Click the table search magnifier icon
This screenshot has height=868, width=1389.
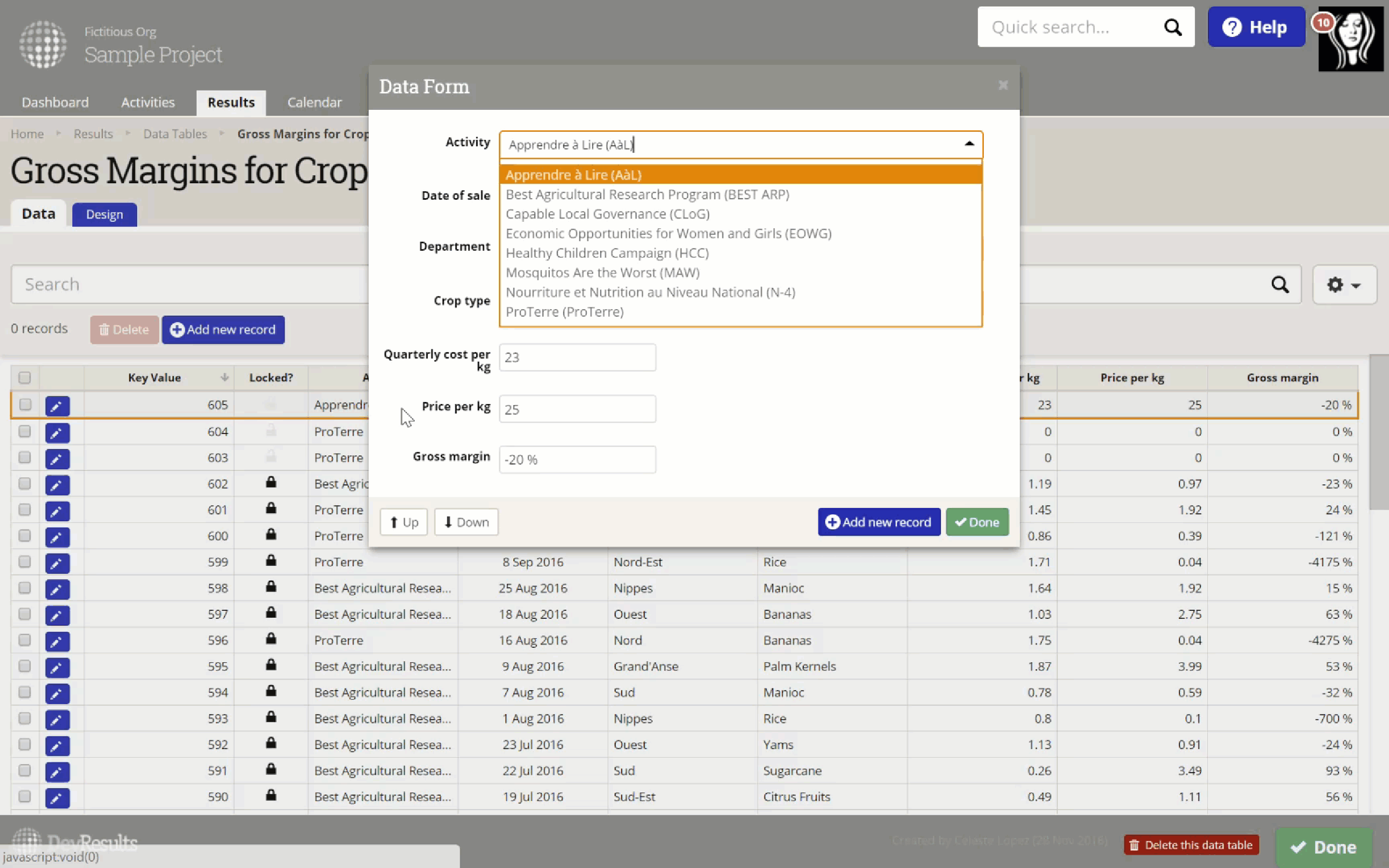click(1279, 285)
